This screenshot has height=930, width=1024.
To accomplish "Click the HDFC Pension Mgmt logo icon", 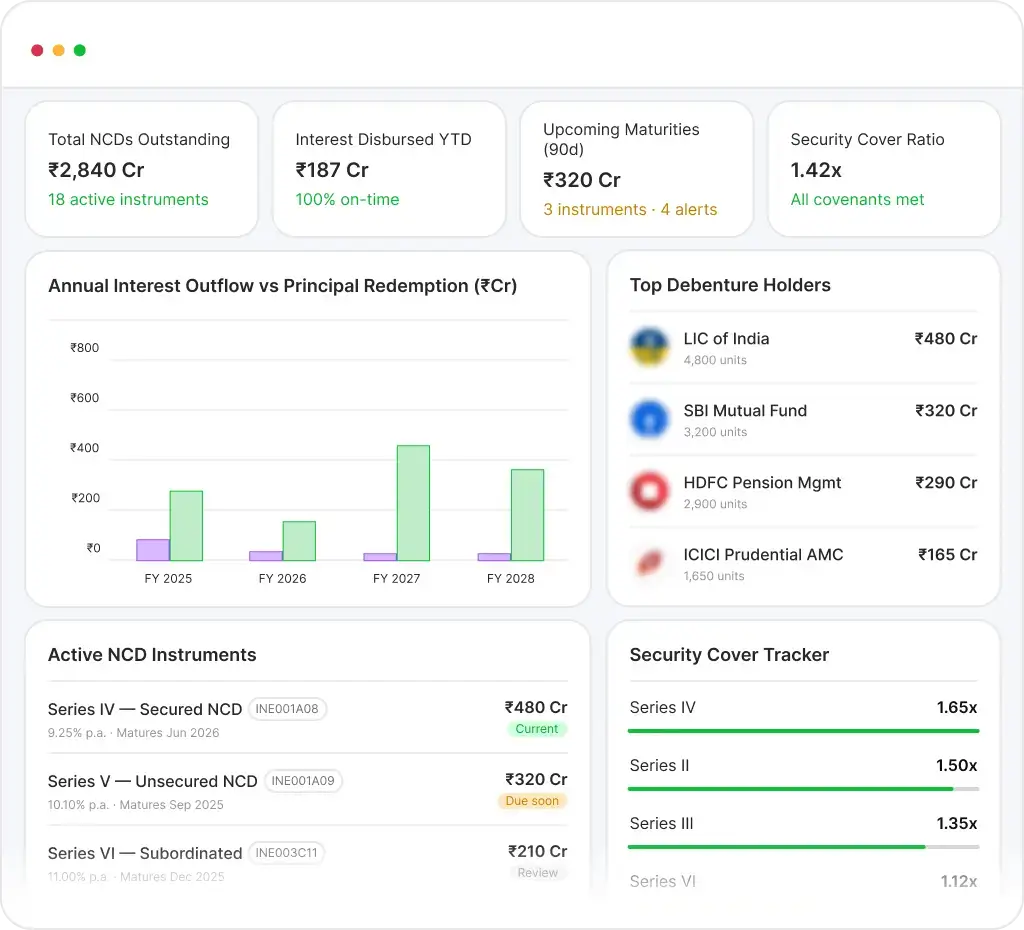I will (x=649, y=491).
